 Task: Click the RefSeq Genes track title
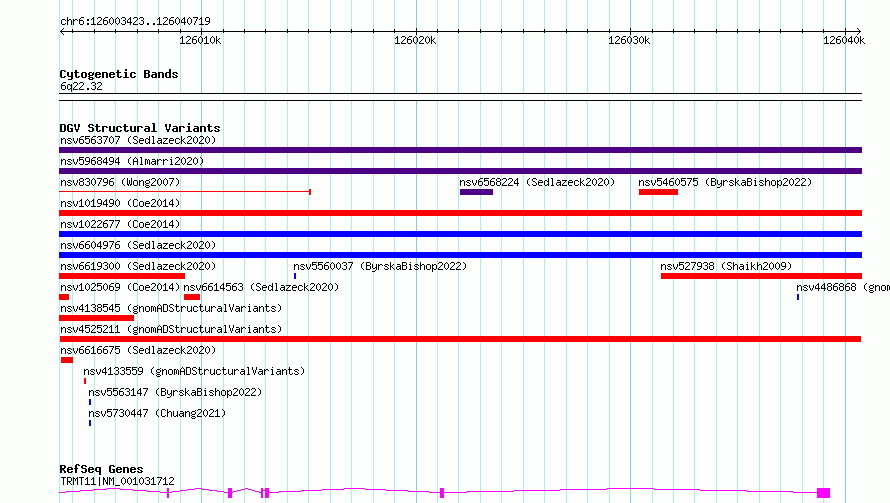101,469
